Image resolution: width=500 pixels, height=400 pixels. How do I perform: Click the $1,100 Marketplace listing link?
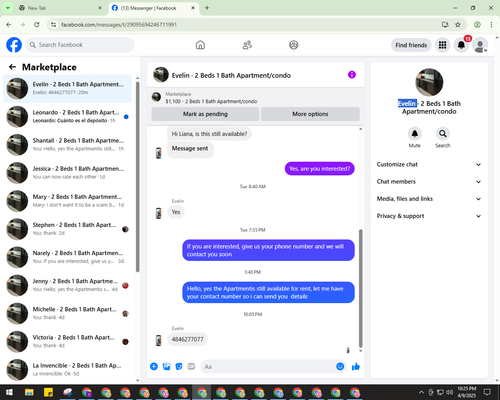coord(211,101)
